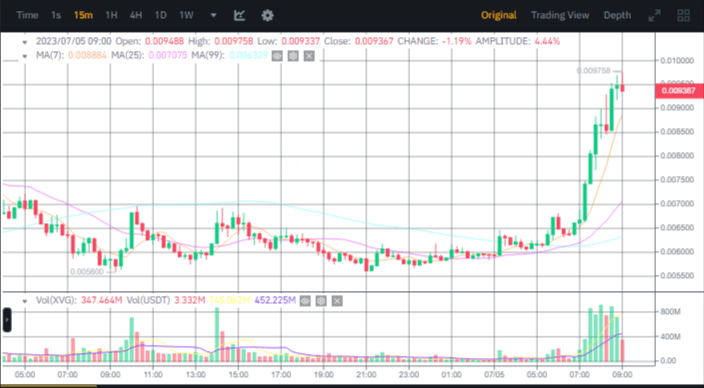Click the 800M volume axis label
704x388 pixels.
671,312
